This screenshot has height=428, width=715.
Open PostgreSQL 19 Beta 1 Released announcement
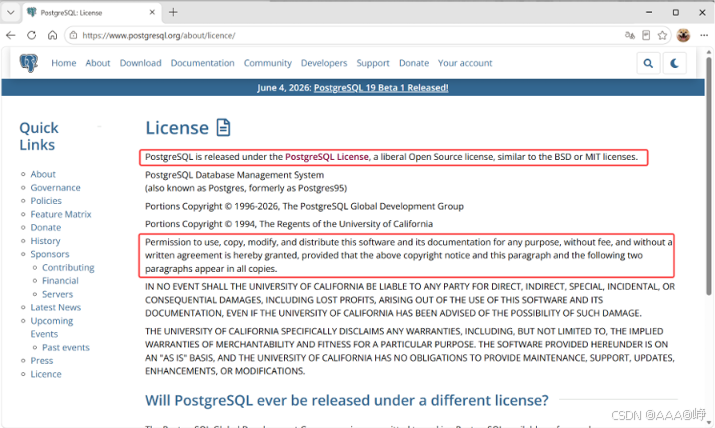pyautogui.click(x=381, y=88)
